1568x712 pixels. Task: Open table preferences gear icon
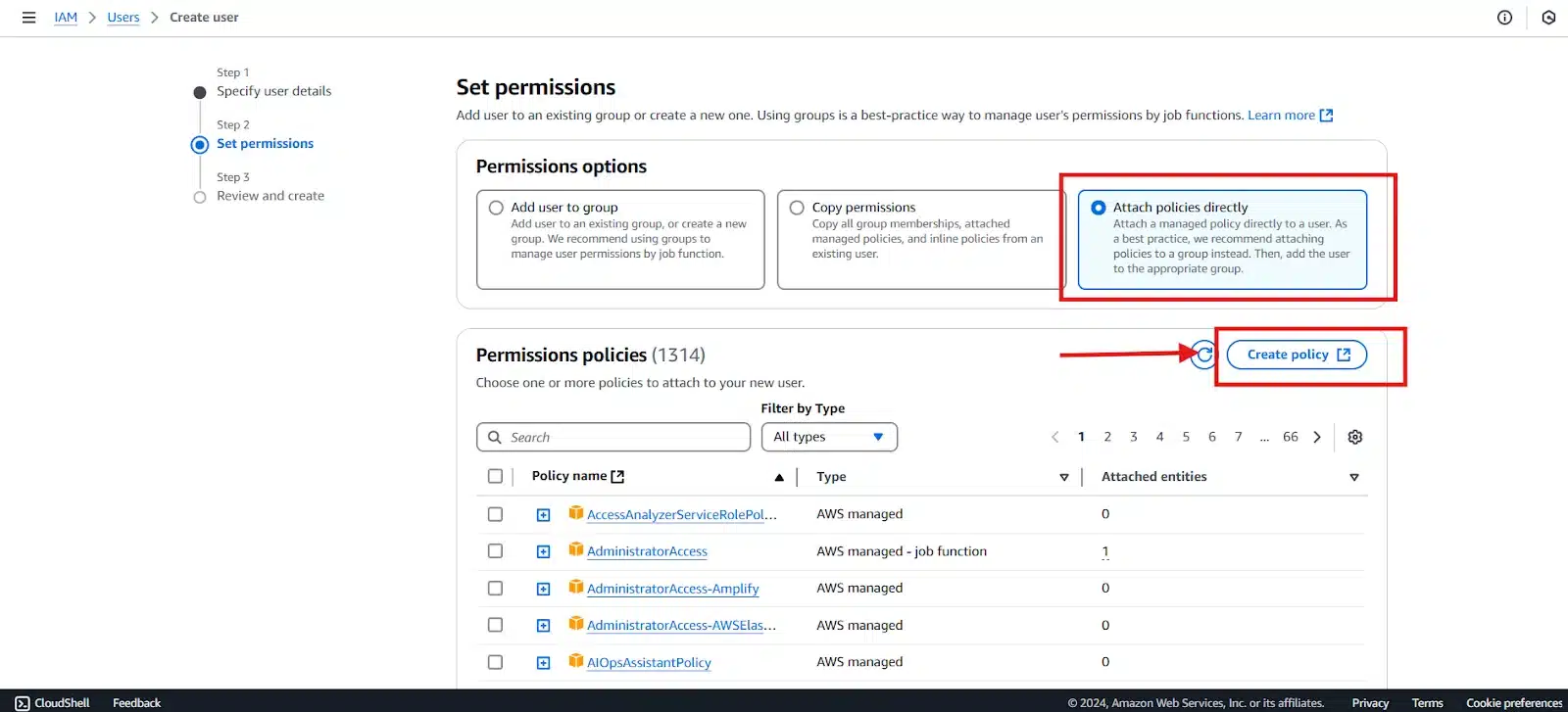pyautogui.click(x=1354, y=437)
